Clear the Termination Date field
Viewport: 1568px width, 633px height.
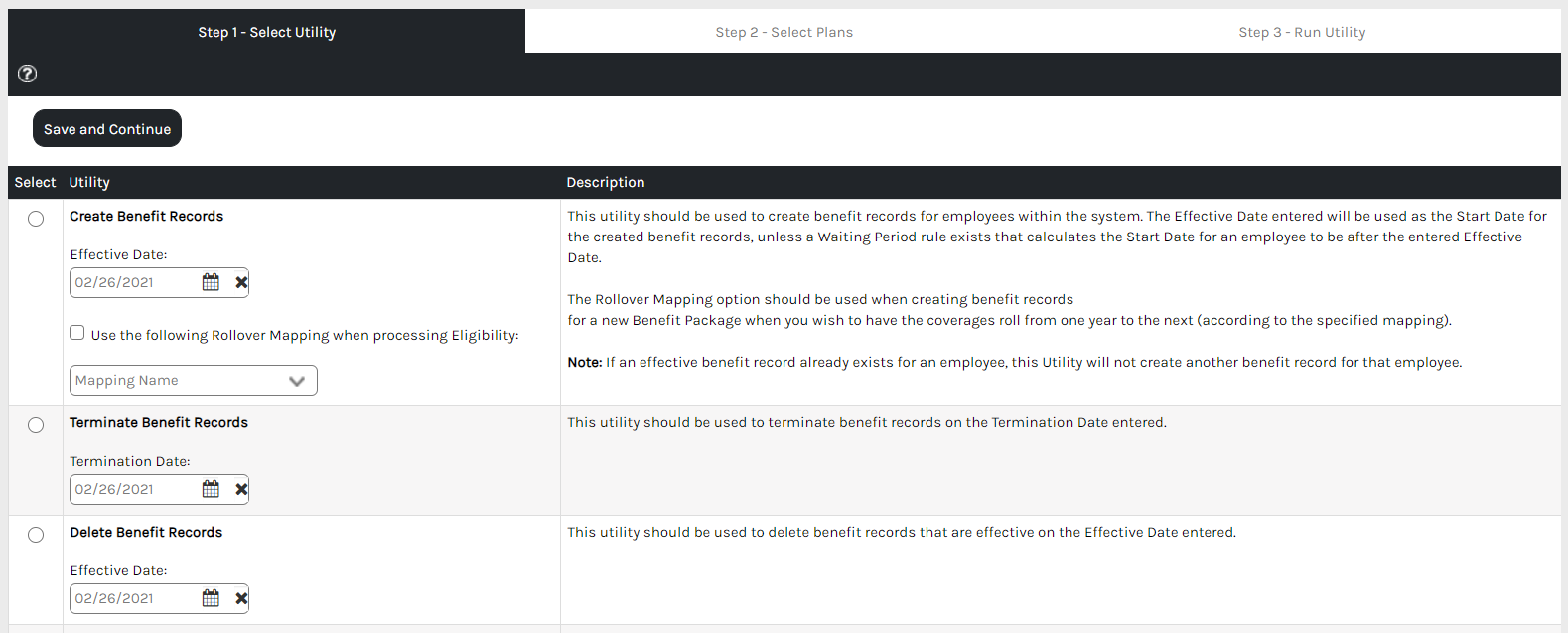click(241, 489)
